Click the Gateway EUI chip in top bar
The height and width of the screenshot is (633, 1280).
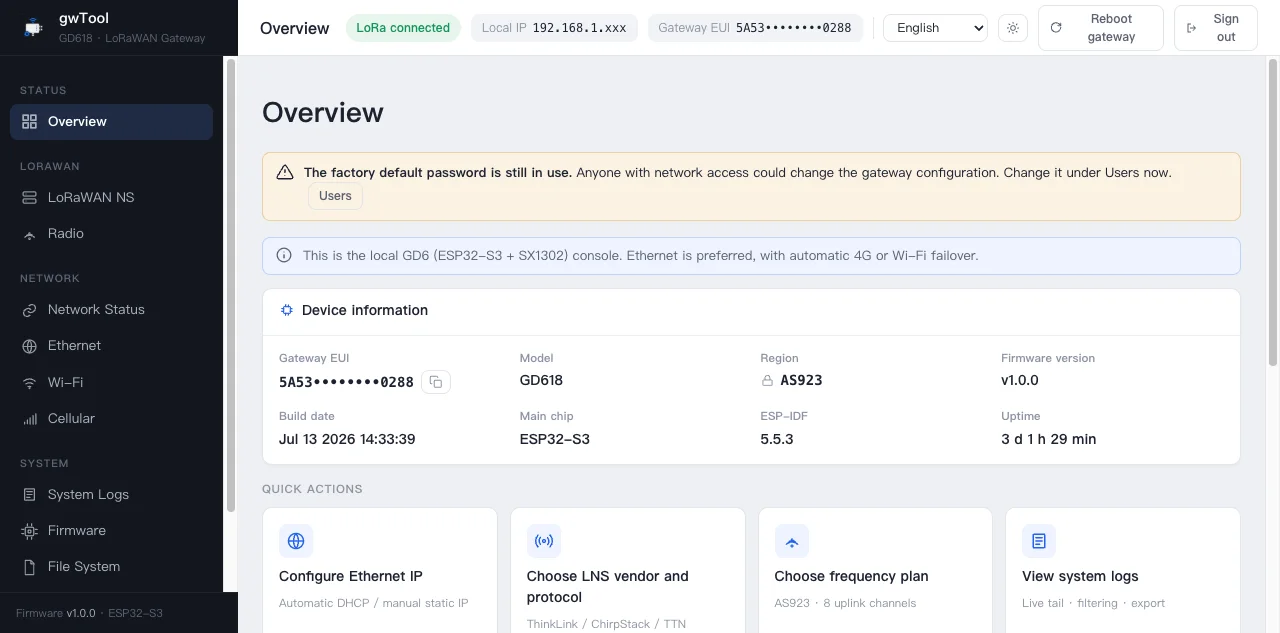[x=755, y=28]
